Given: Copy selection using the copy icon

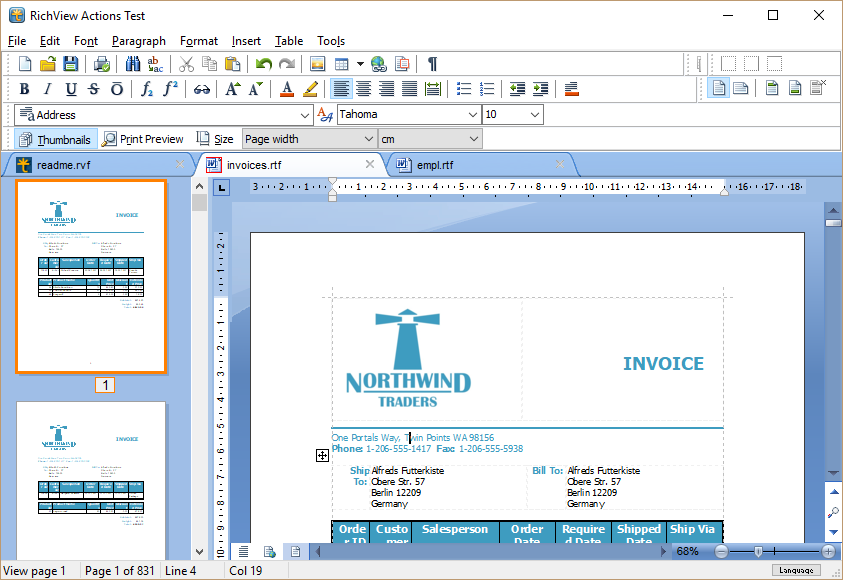Looking at the screenshot, I should click(209, 64).
